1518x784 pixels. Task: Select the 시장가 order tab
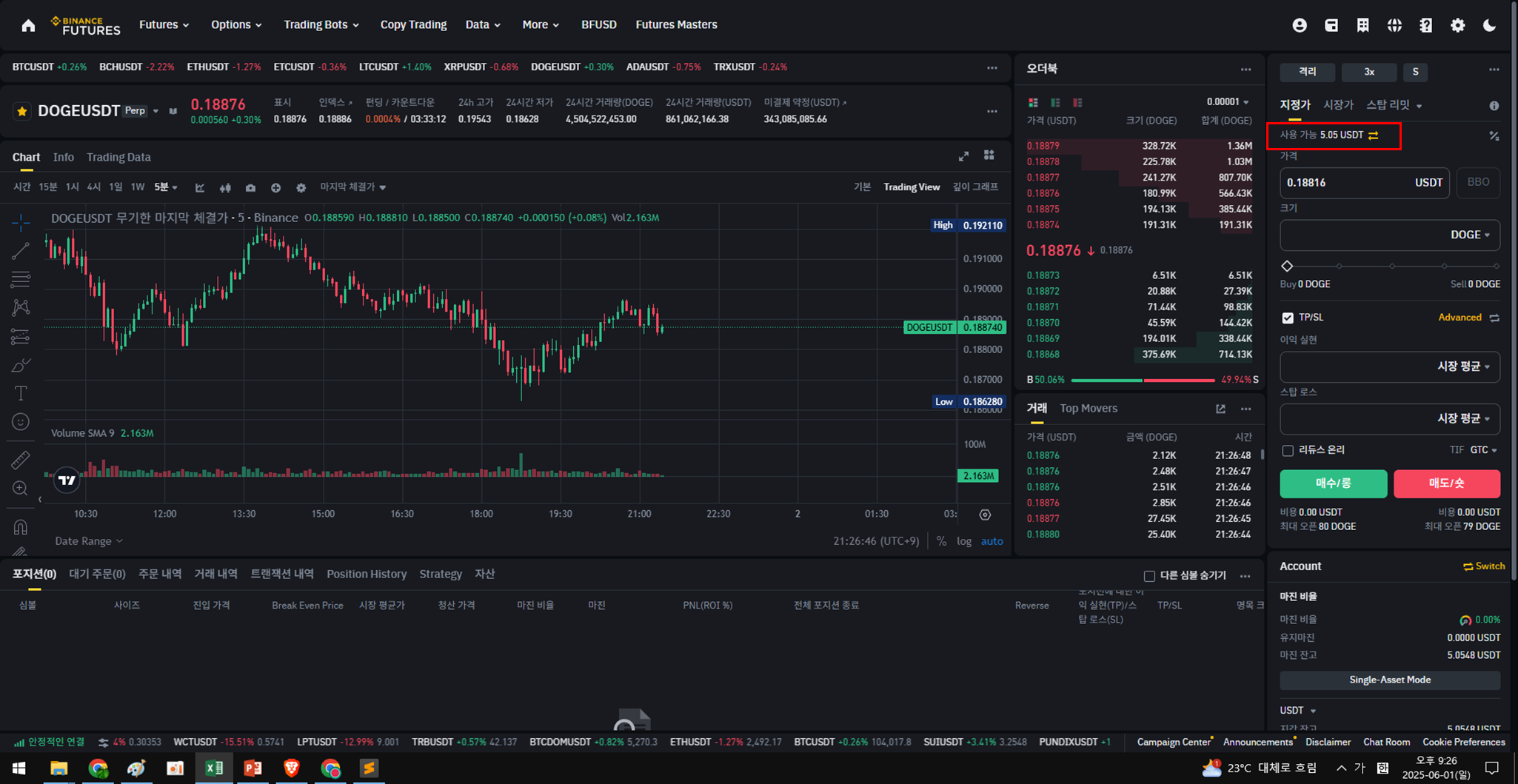coord(1337,105)
